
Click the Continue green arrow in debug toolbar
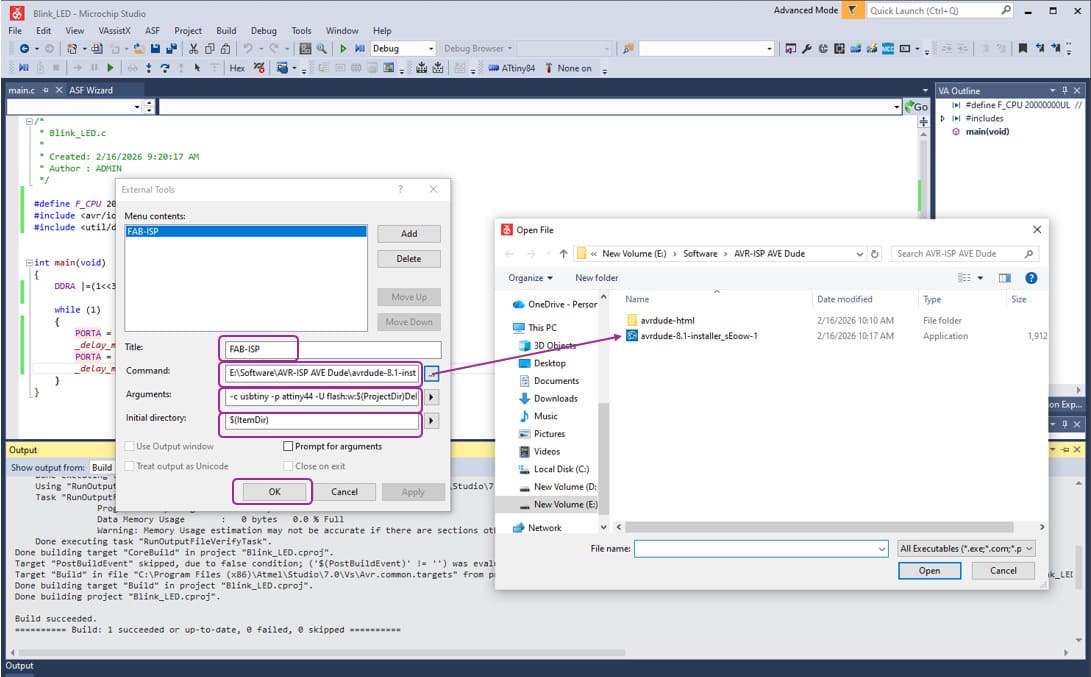[110, 68]
